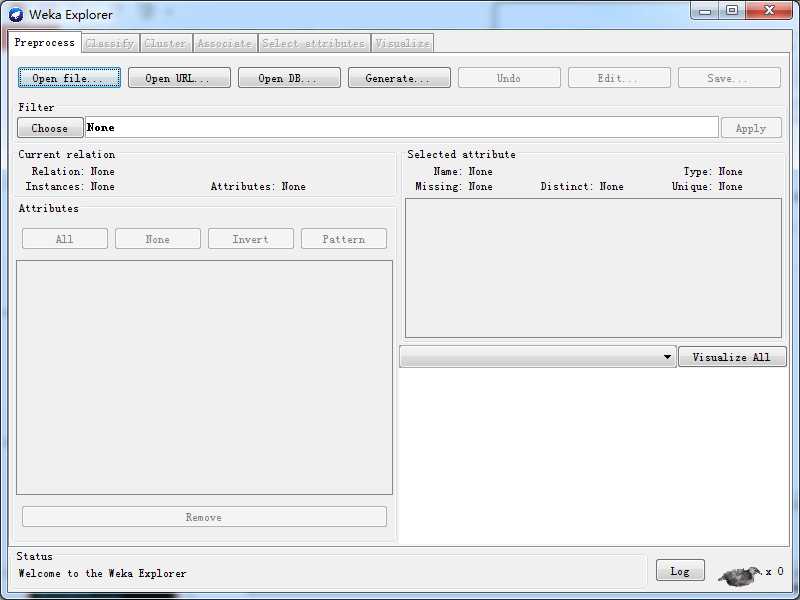Click the Weka bird icon in status bar
The height and width of the screenshot is (600, 800).
coord(740,575)
